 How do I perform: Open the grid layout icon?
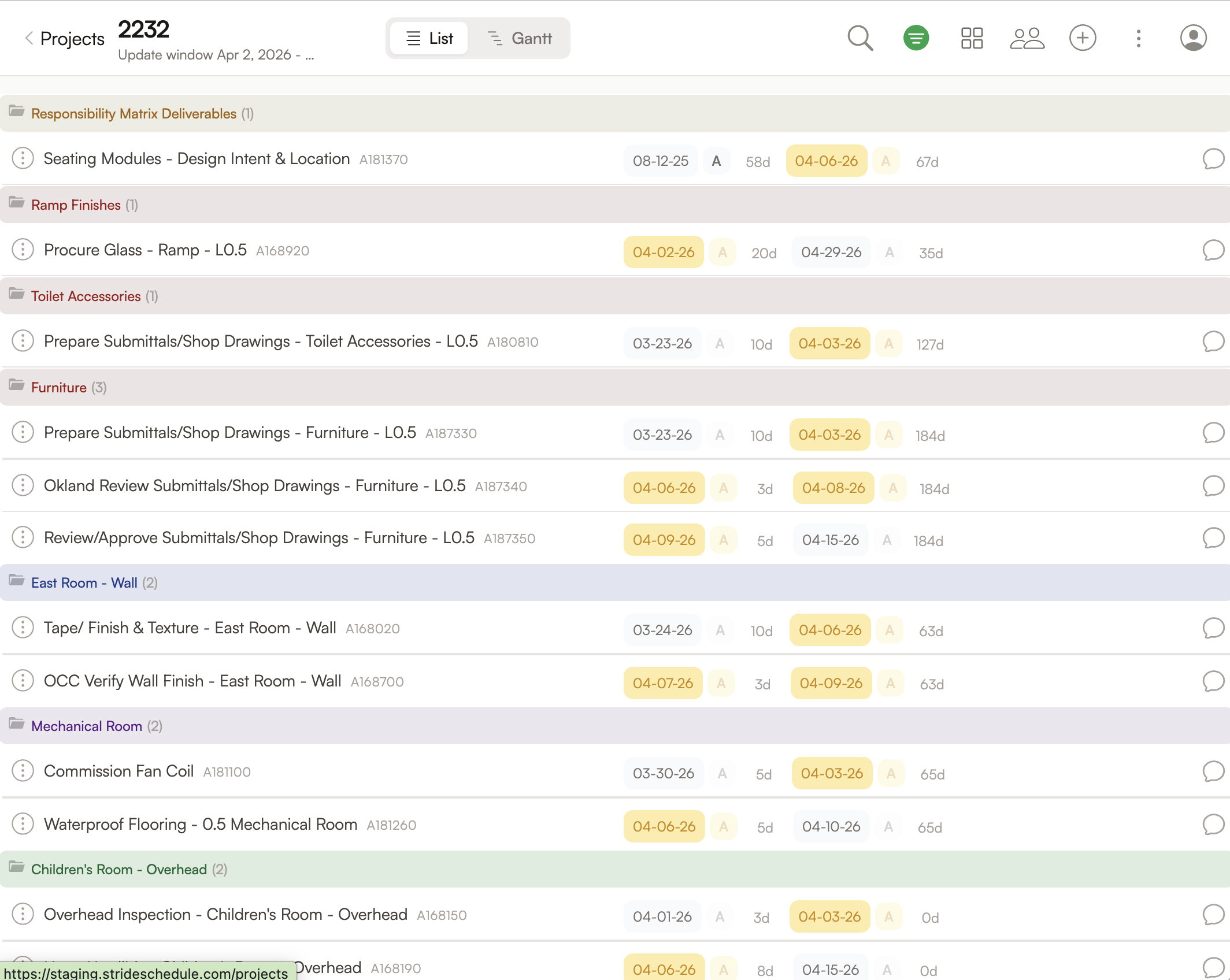pos(972,39)
